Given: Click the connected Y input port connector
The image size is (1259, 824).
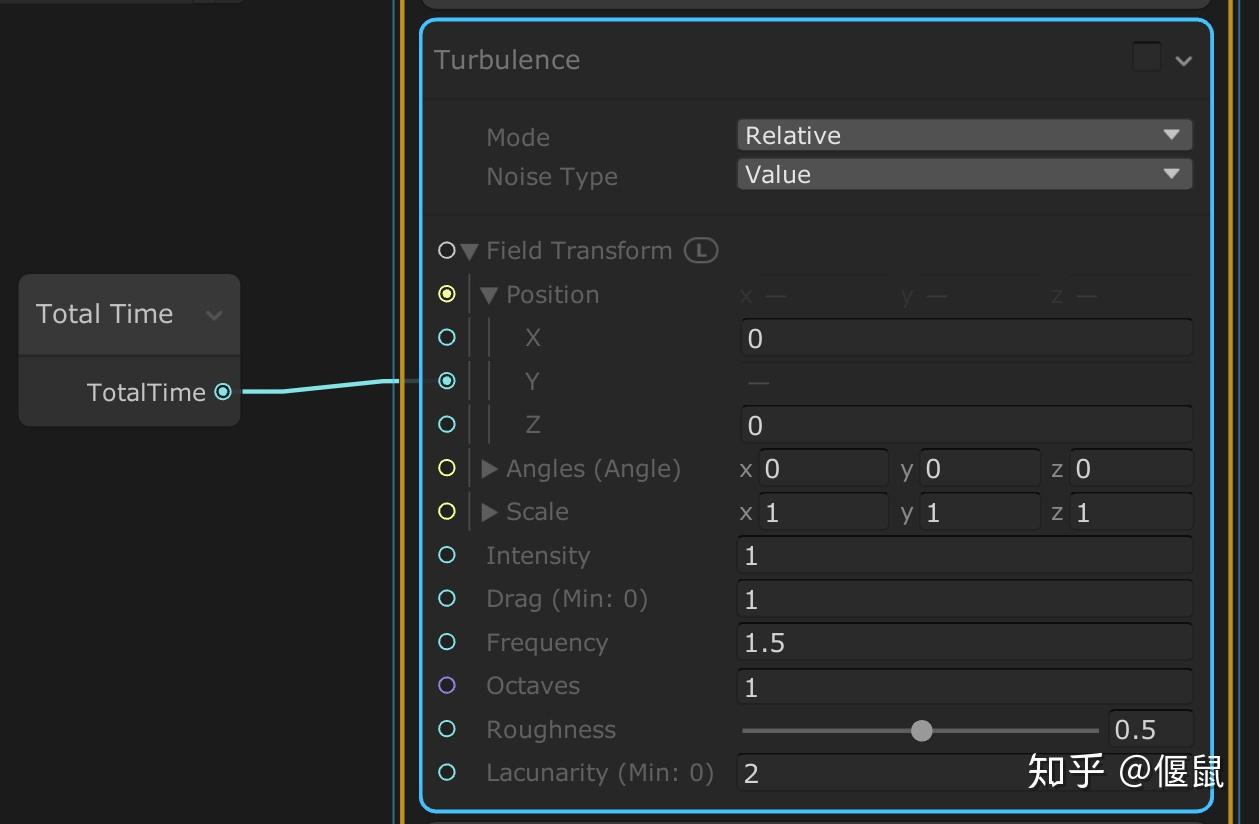Looking at the screenshot, I should (447, 380).
